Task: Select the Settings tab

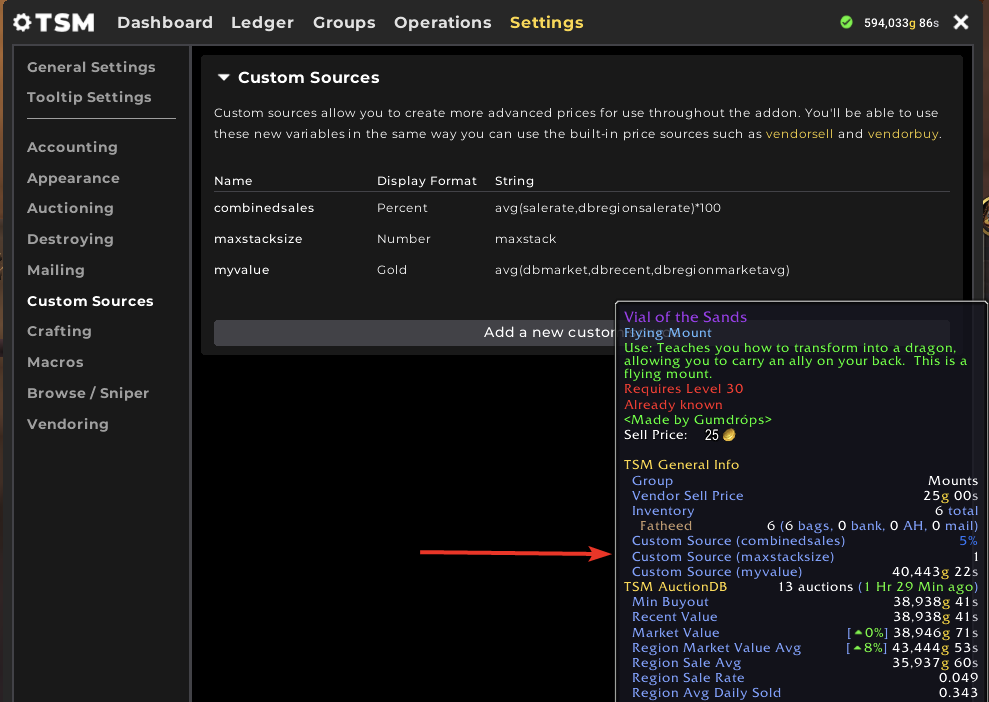Action: pos(546,23)
